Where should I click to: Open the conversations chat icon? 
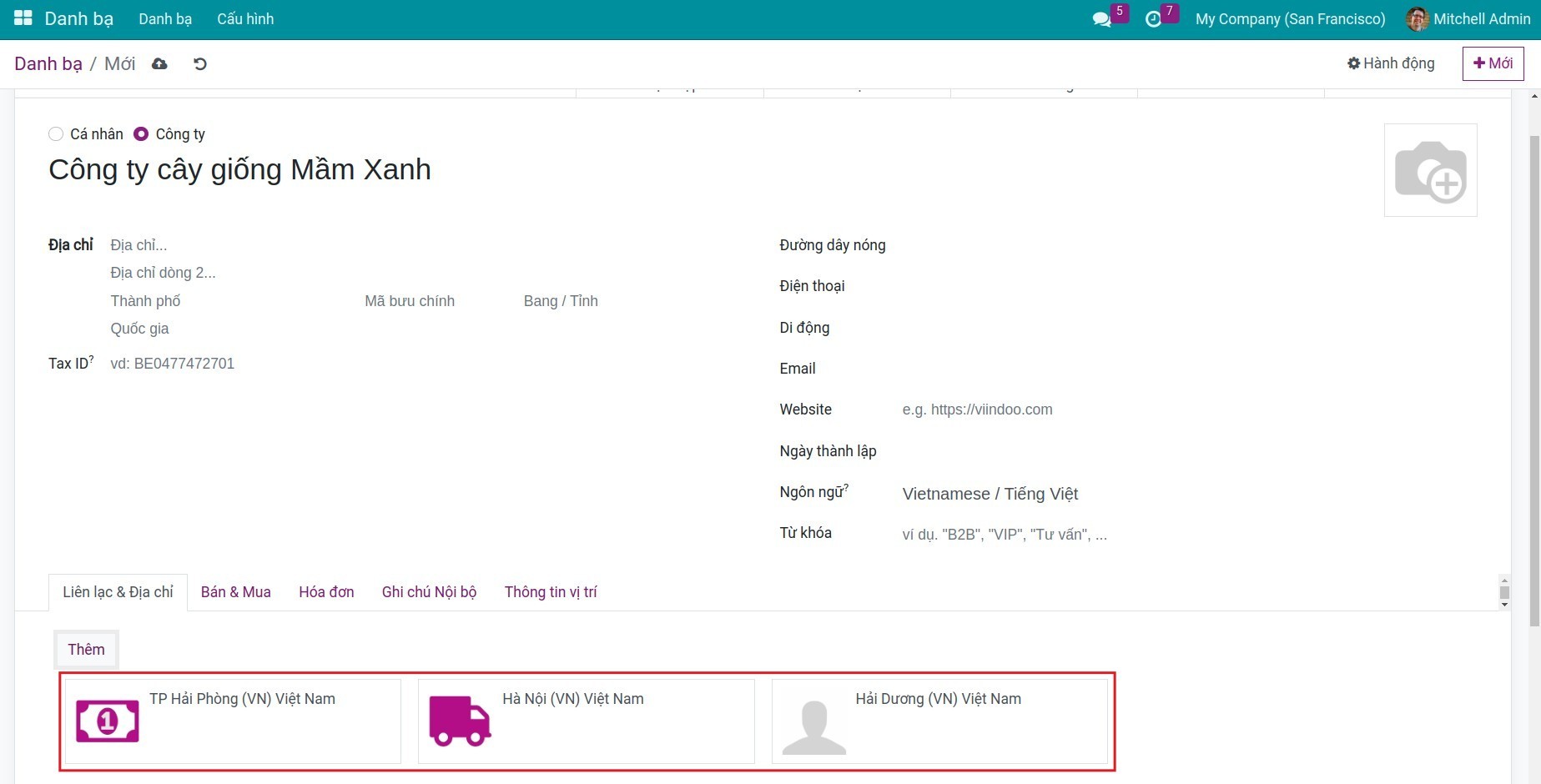click(x=1101, y=19)
